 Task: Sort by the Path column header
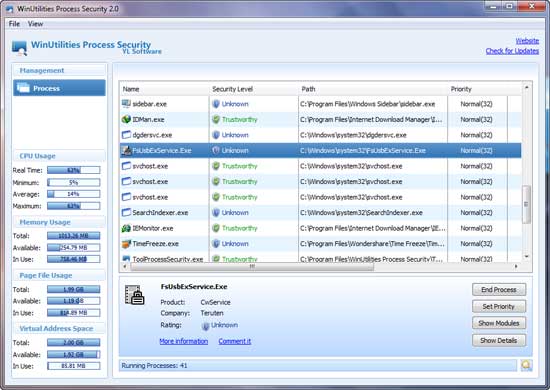pyautogui.click(x=373, y=89)
